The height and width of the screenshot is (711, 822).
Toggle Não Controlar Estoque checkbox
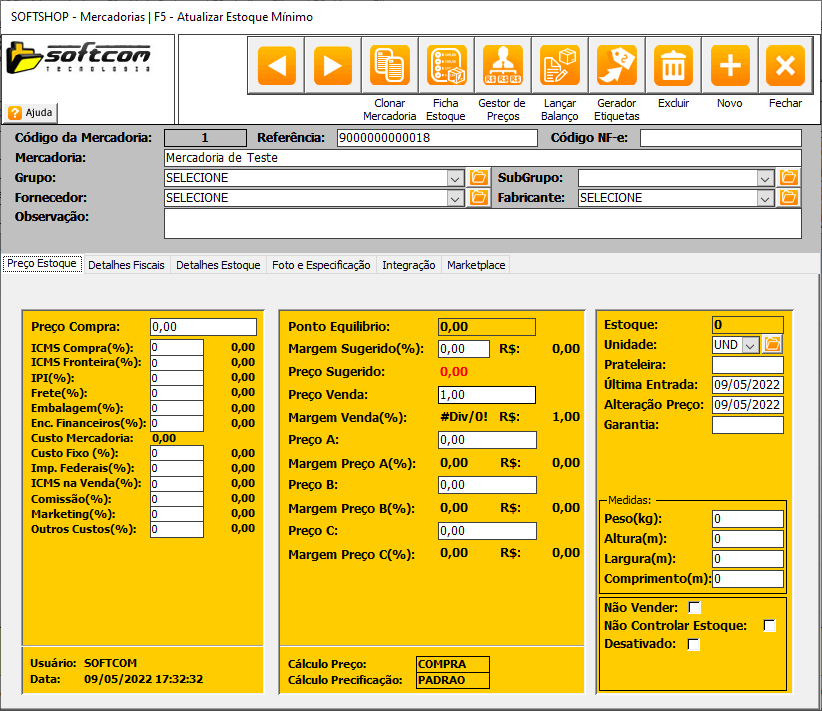pyautogui.click(x=769, y=626)
